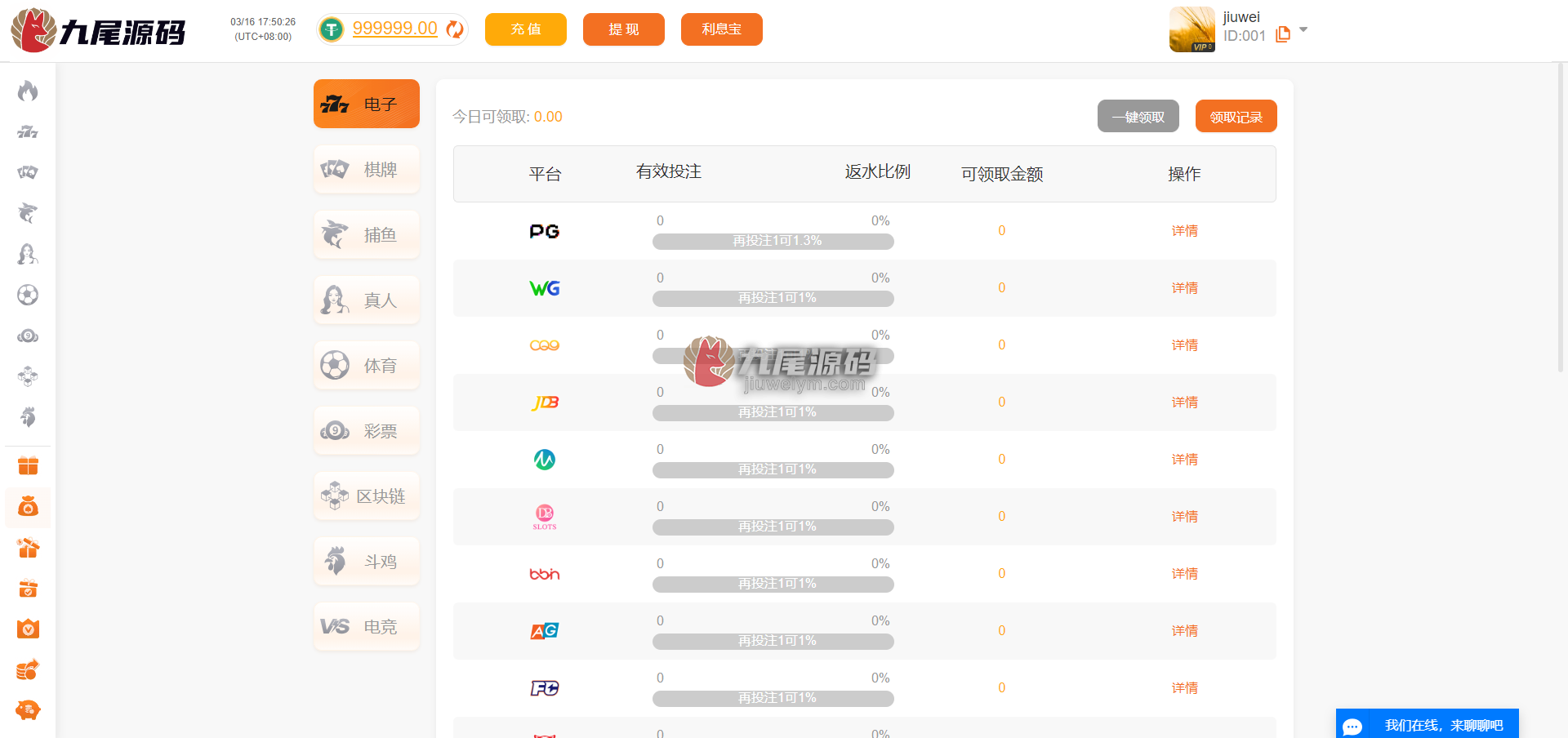Click the JDB platform logo

(x=545, y=402)
